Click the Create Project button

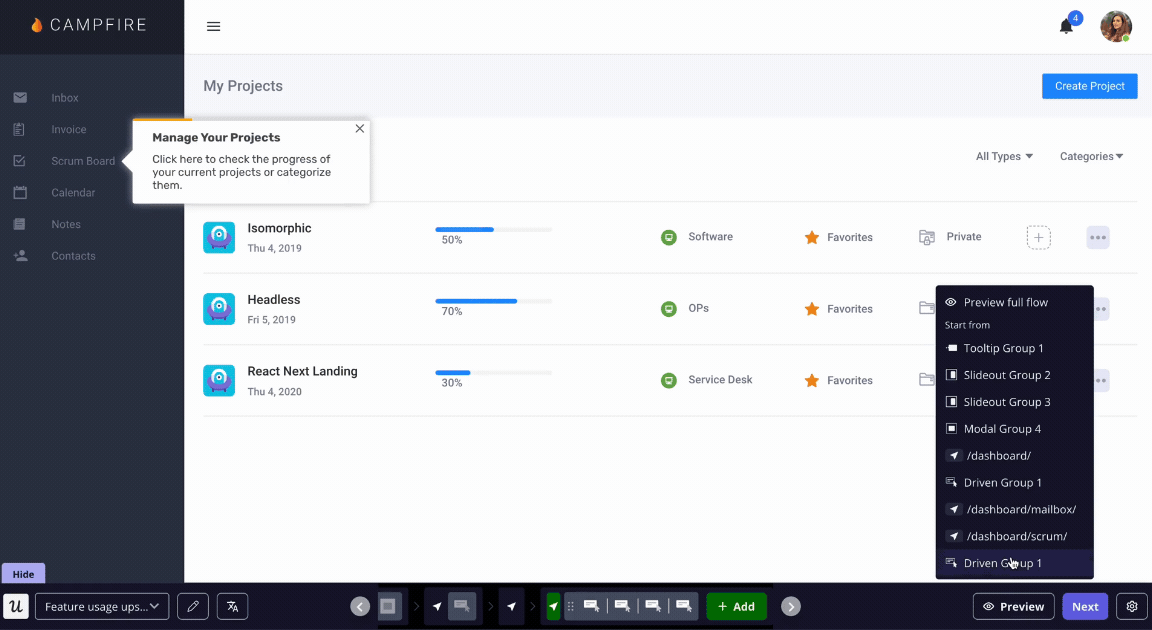(1089, 86)
